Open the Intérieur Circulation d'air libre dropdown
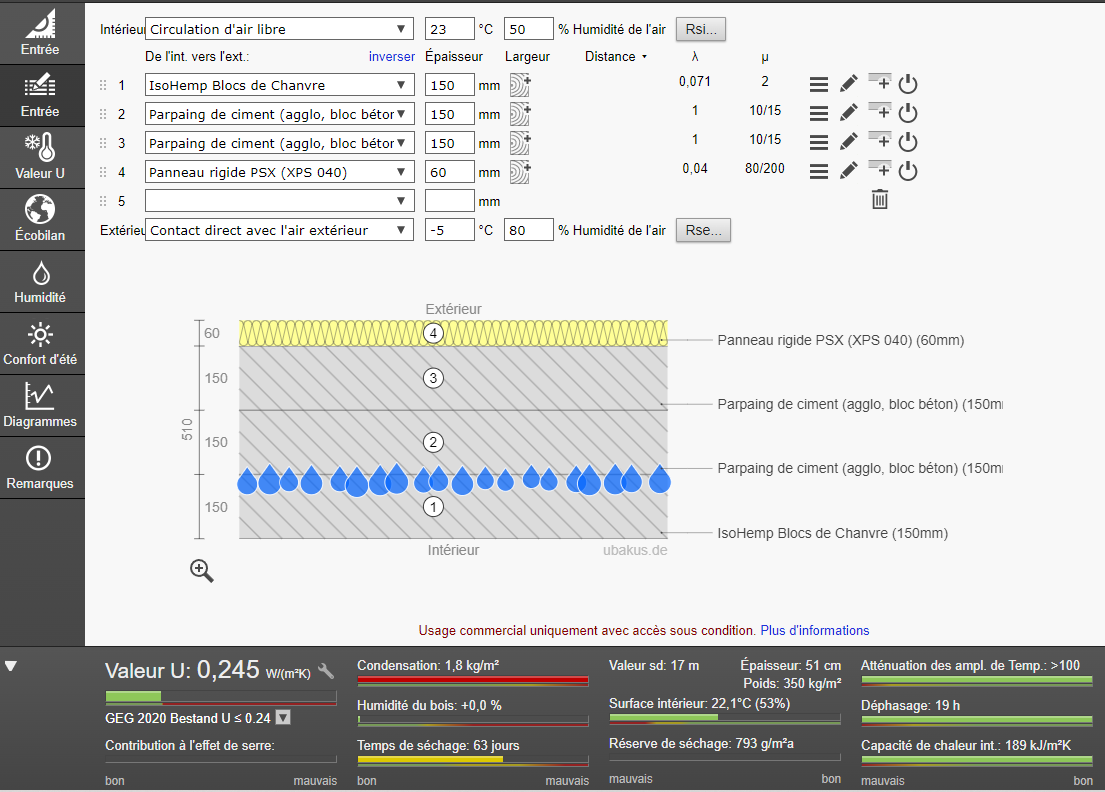 [x=279, y=29]
